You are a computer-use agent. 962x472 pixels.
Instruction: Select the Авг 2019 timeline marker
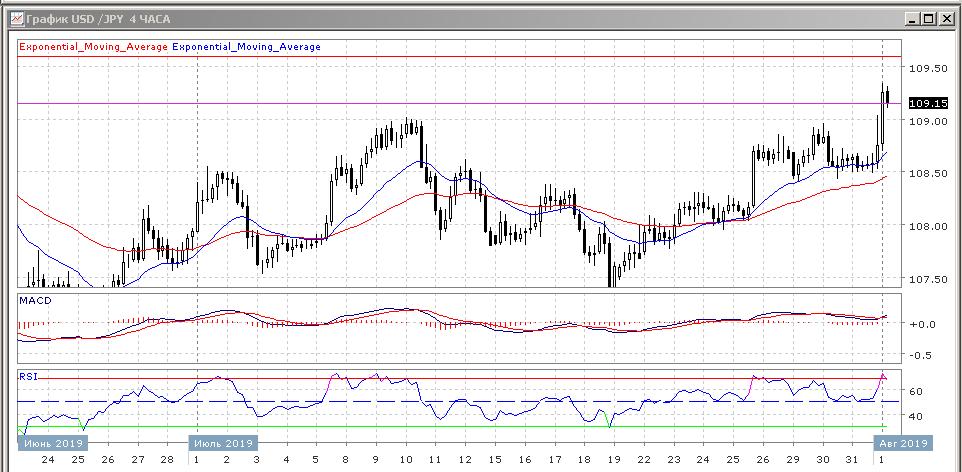click(904, 443)
